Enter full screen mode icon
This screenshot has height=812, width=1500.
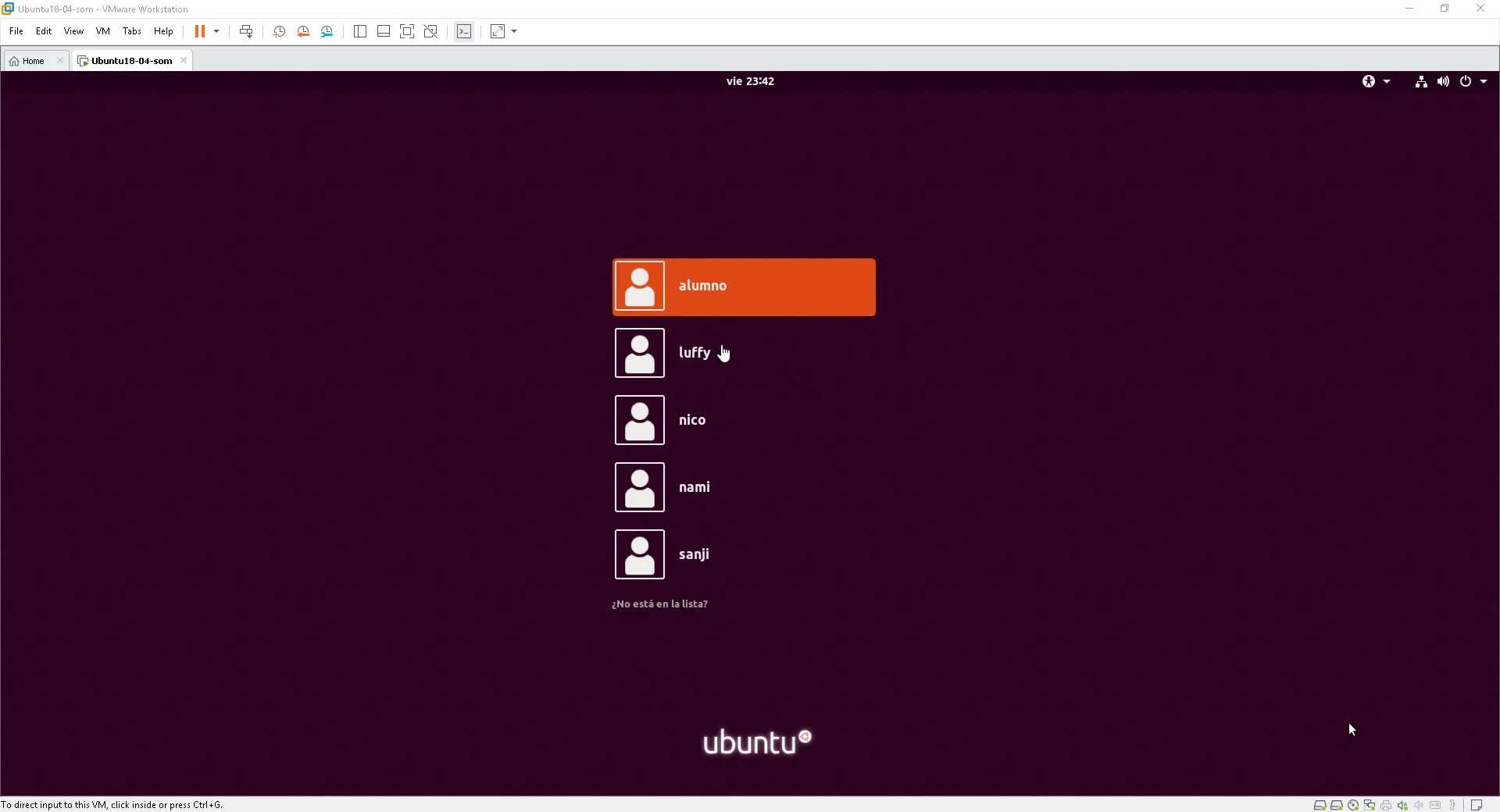click(x=407, y=31)
